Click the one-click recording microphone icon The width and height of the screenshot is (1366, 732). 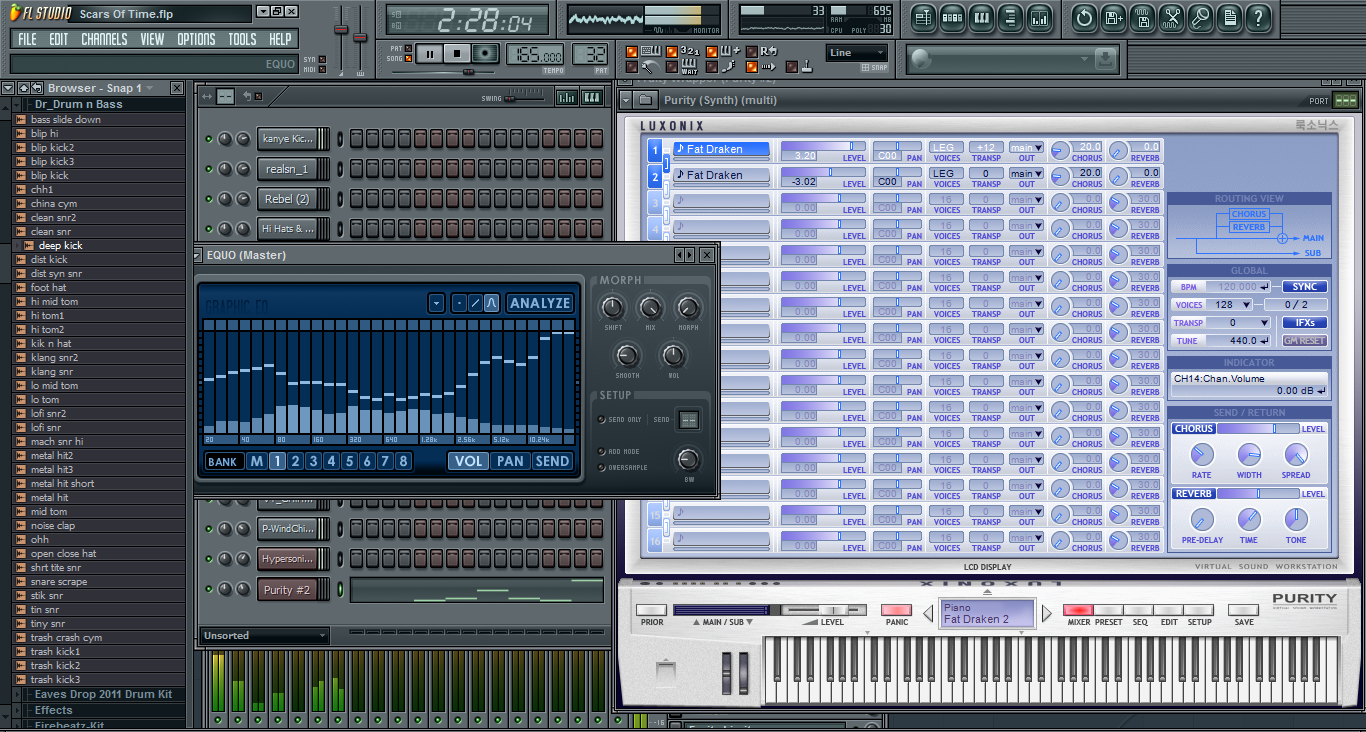[1200, 17]
